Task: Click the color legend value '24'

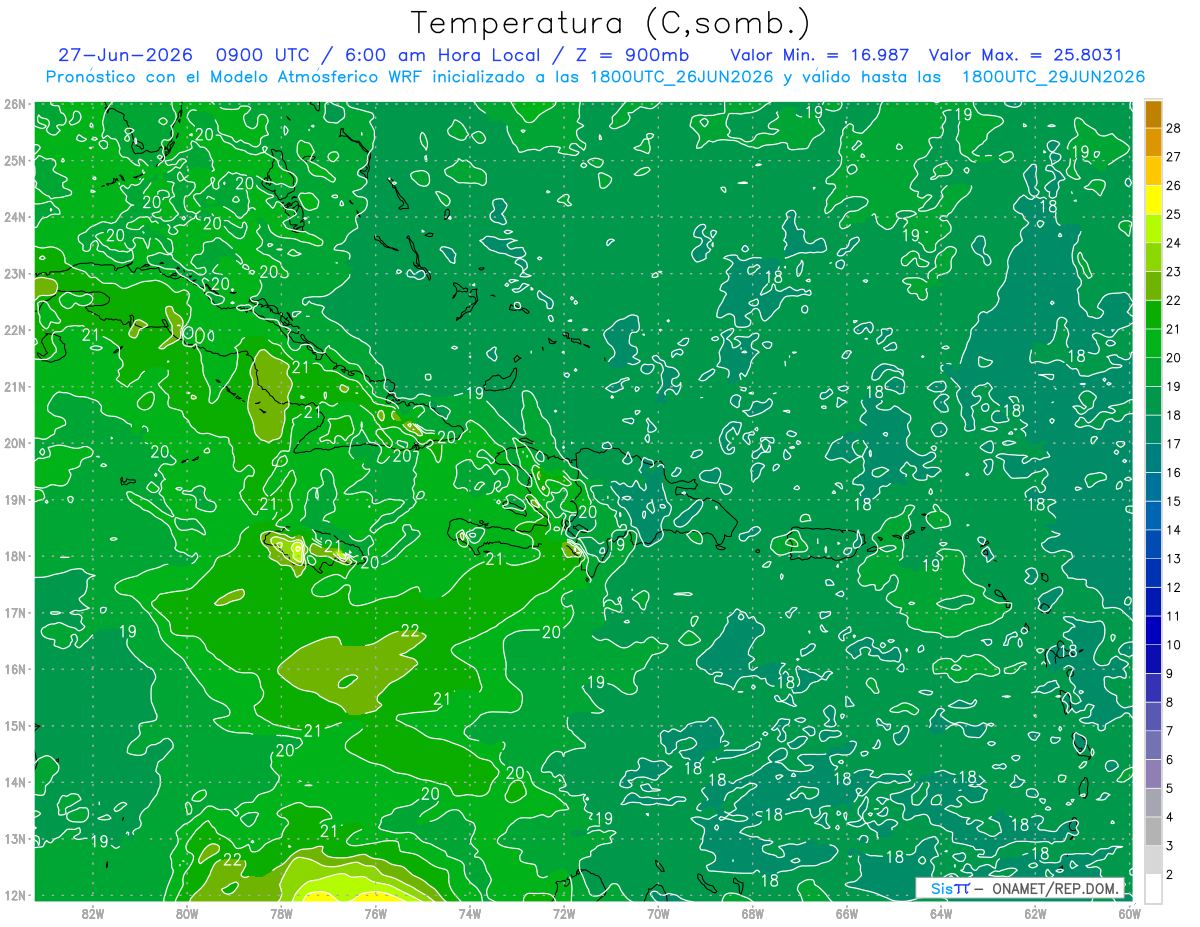Action: [1173, 243]
